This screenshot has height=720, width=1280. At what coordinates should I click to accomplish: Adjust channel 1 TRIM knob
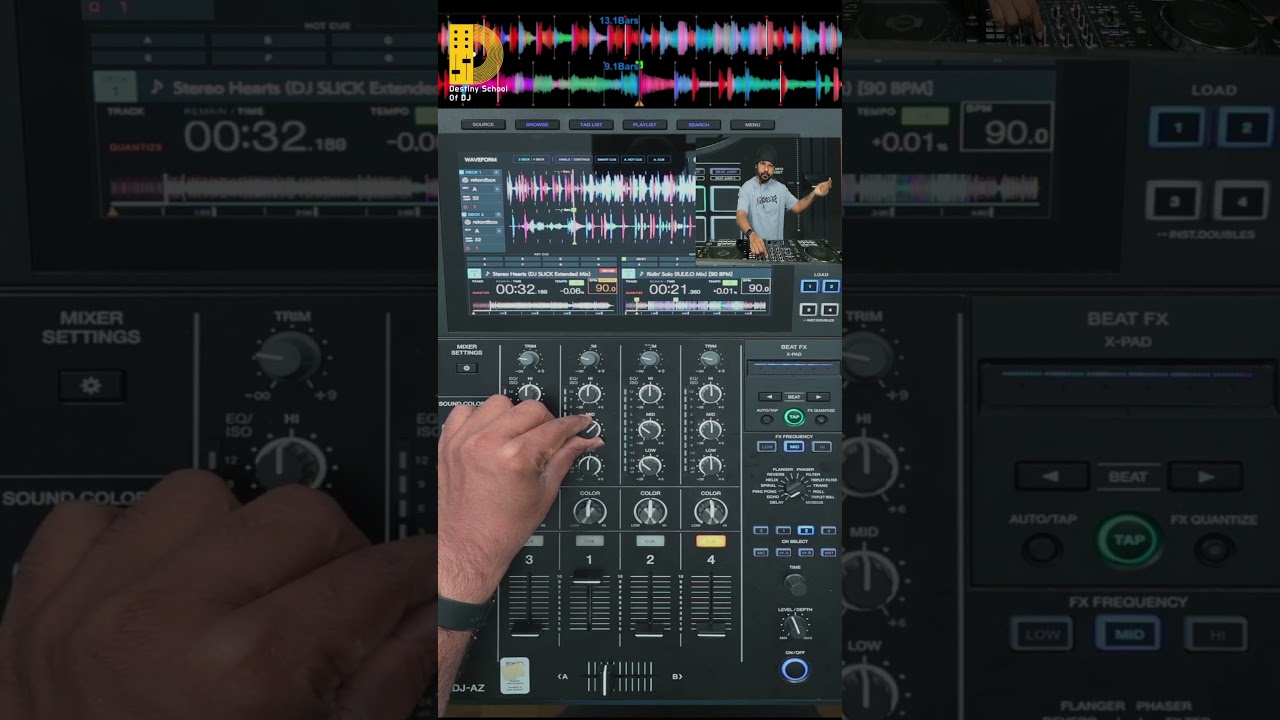(590, 359)
